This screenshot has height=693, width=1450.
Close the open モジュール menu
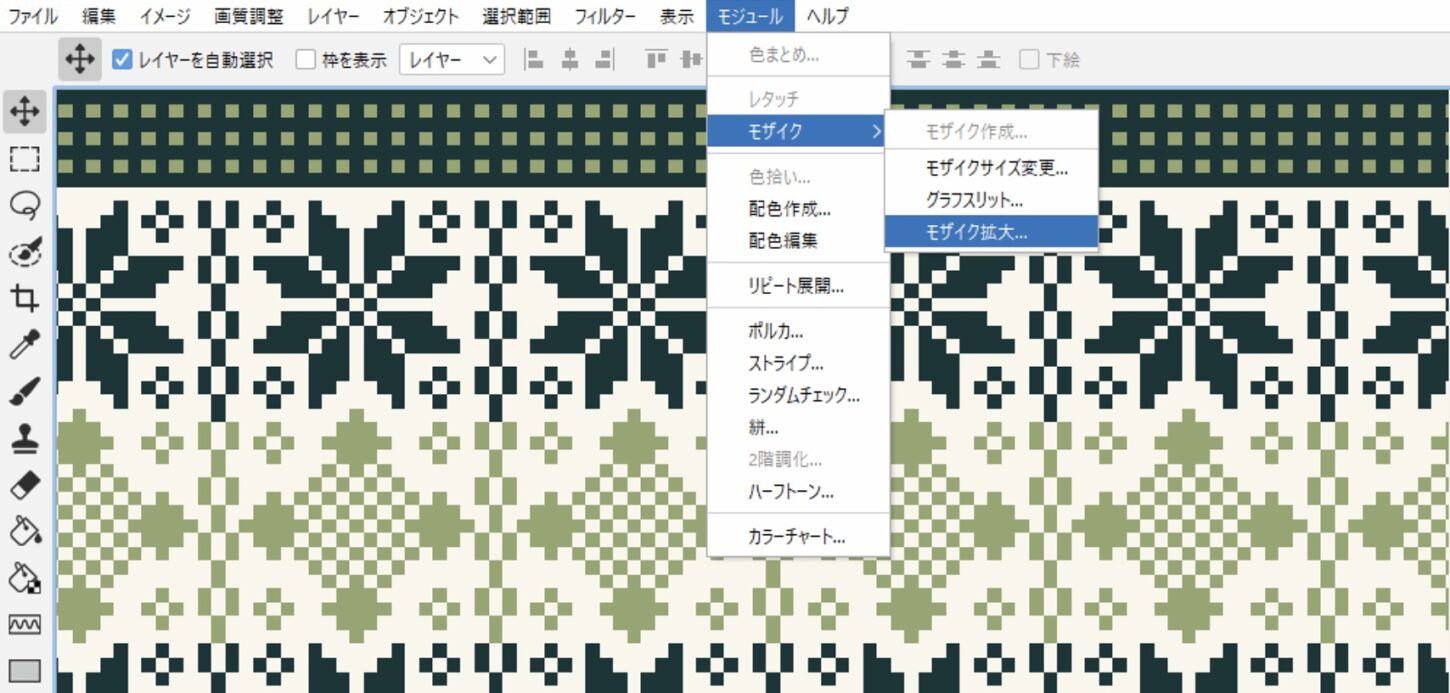[x=750, y=16]
